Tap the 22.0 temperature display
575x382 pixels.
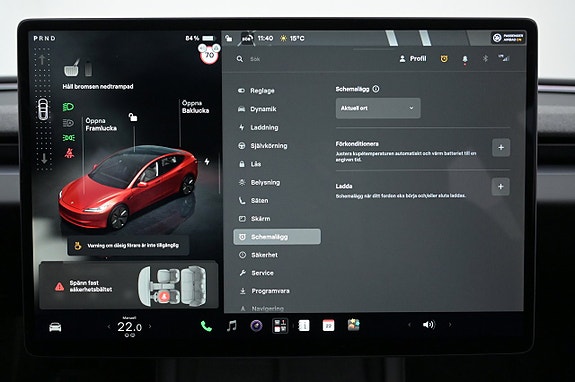[129, 326]
